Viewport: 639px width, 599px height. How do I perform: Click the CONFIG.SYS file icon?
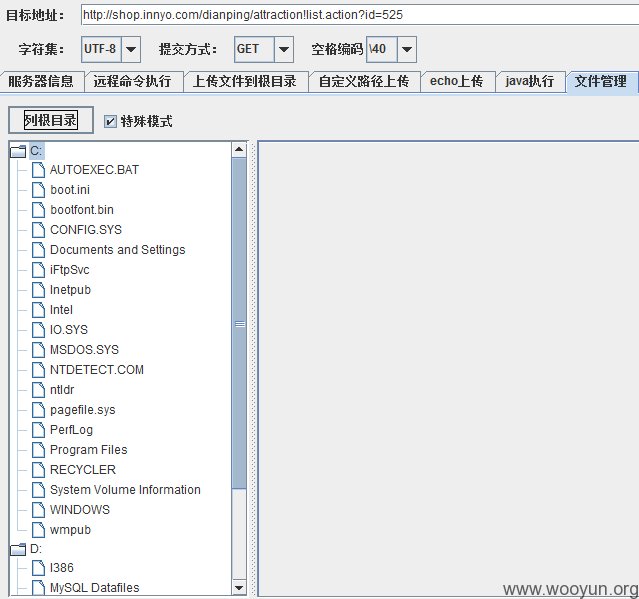[x=38, y=229]
